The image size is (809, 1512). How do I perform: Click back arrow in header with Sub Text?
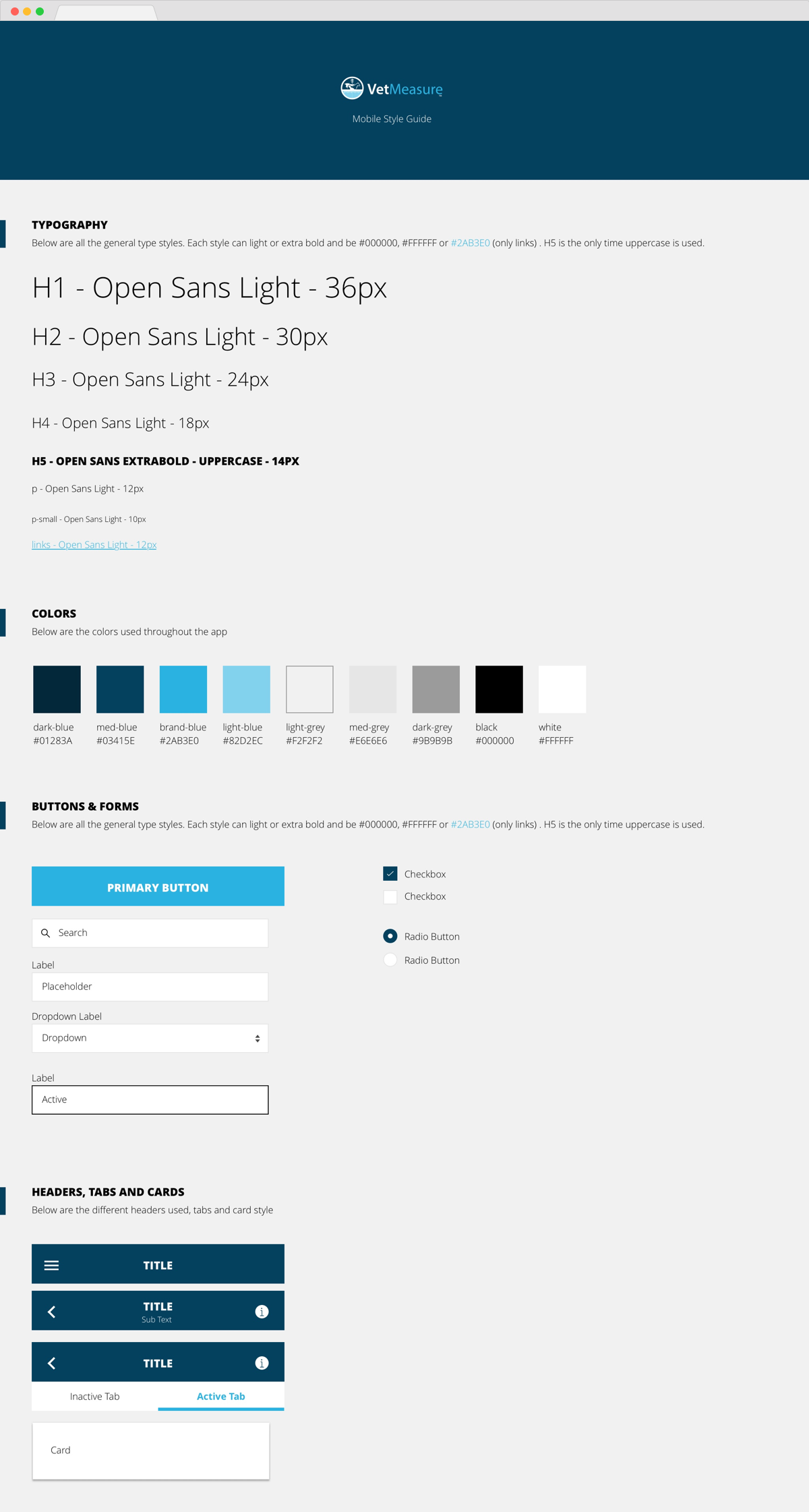point(51,1312)
